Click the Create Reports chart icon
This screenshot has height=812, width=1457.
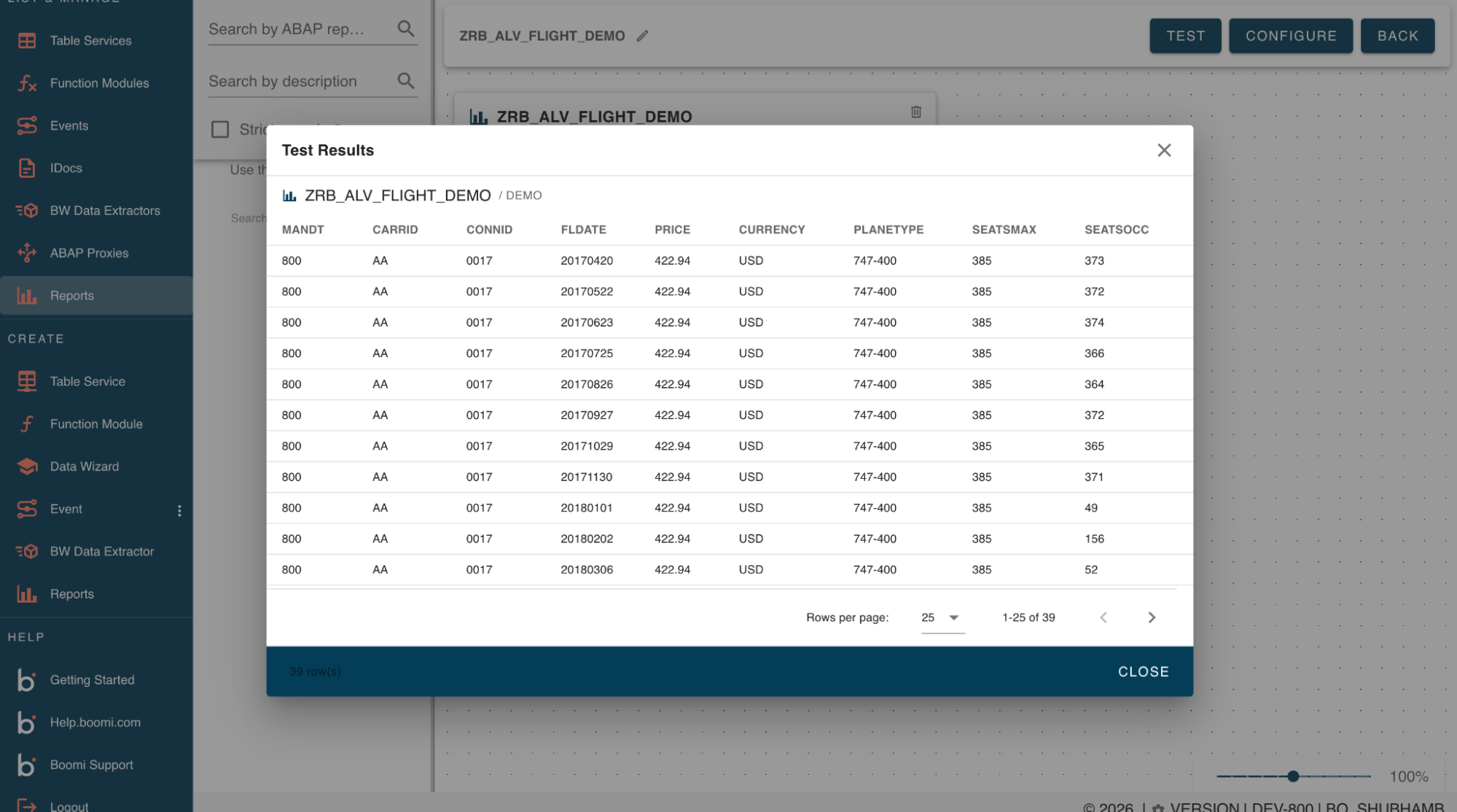[x=27, y=594]
